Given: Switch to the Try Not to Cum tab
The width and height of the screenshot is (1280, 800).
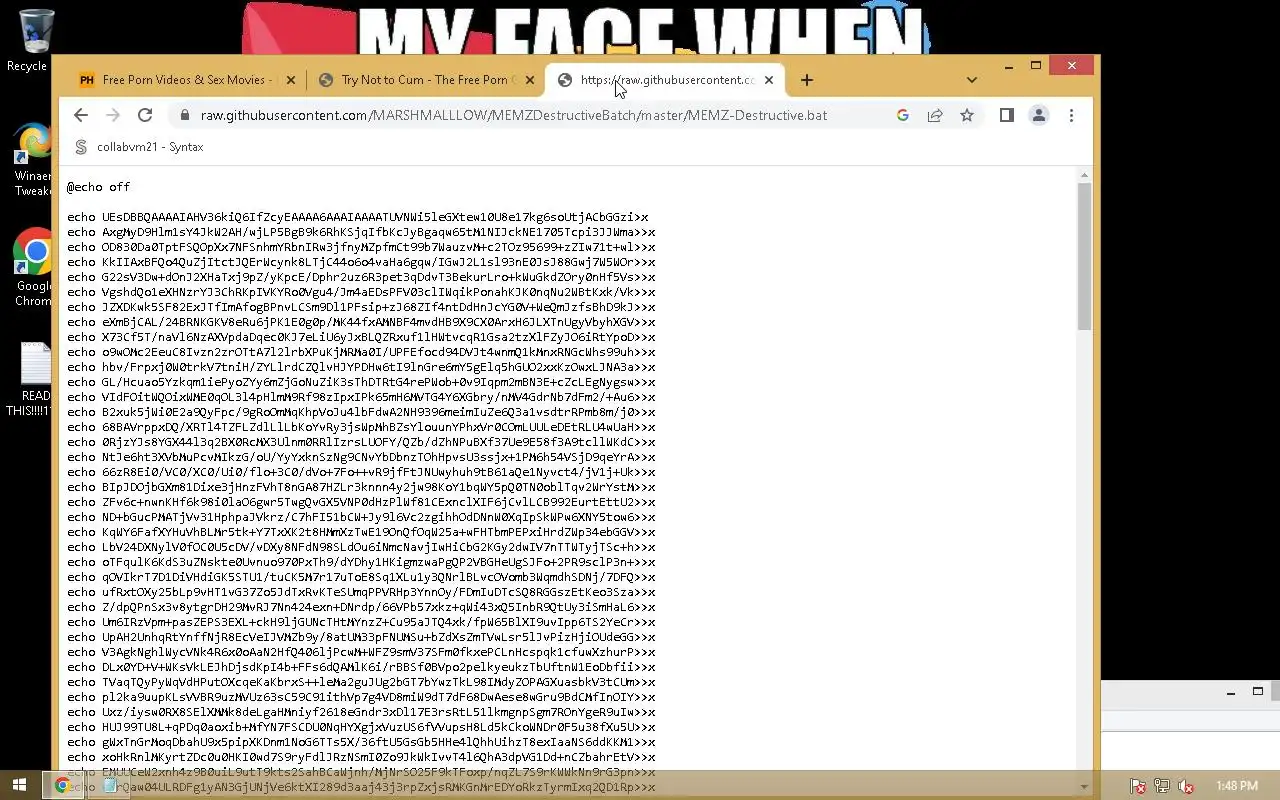Looking at the screenshot, I should tap(426, 80).
